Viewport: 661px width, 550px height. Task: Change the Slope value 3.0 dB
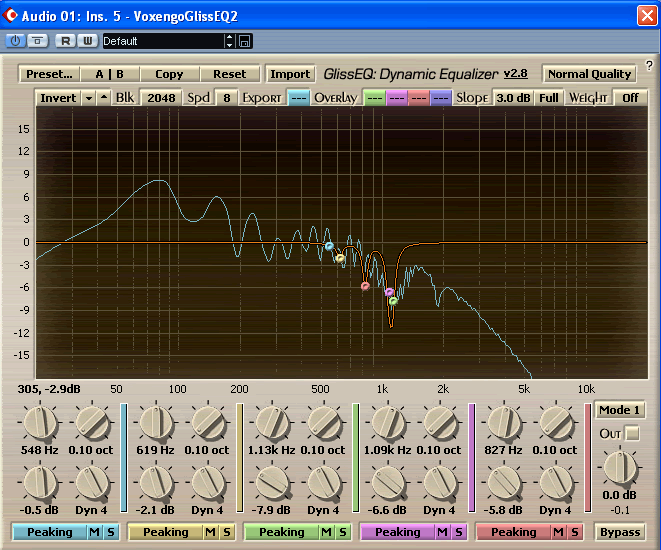pyautogui.click(x=513, y=98)
